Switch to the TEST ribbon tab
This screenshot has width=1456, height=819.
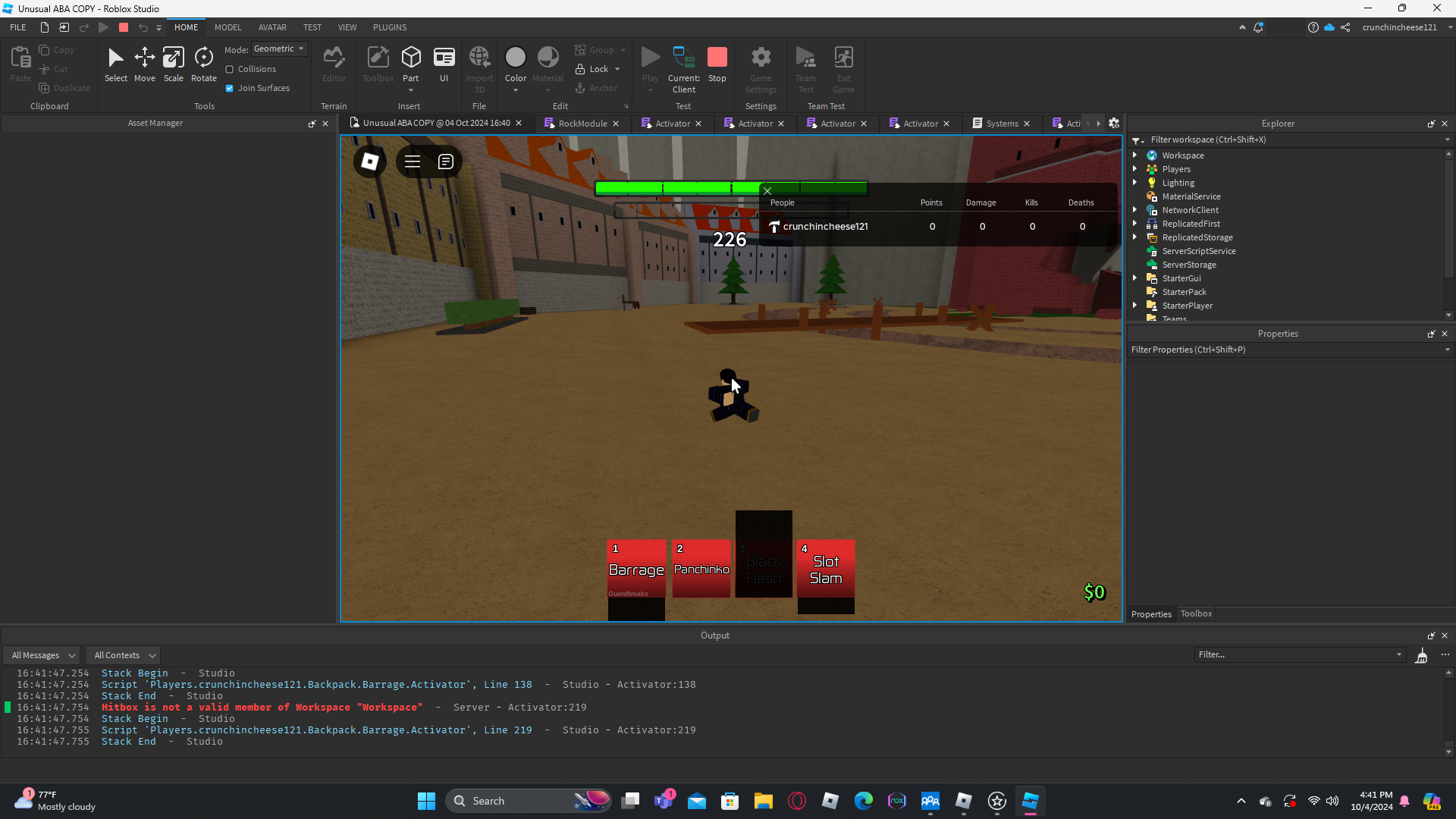click(312, 27)
